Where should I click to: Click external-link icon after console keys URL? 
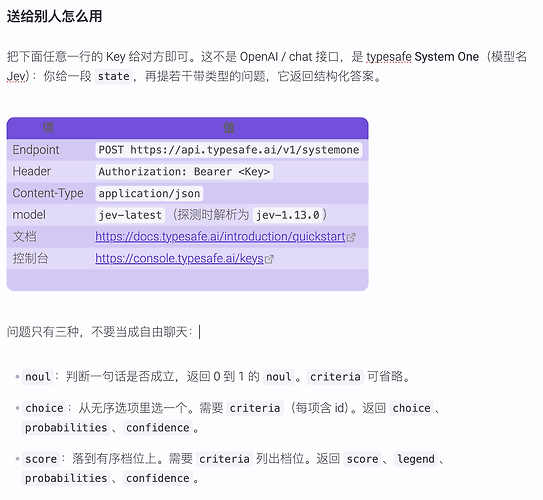(269, 259)
